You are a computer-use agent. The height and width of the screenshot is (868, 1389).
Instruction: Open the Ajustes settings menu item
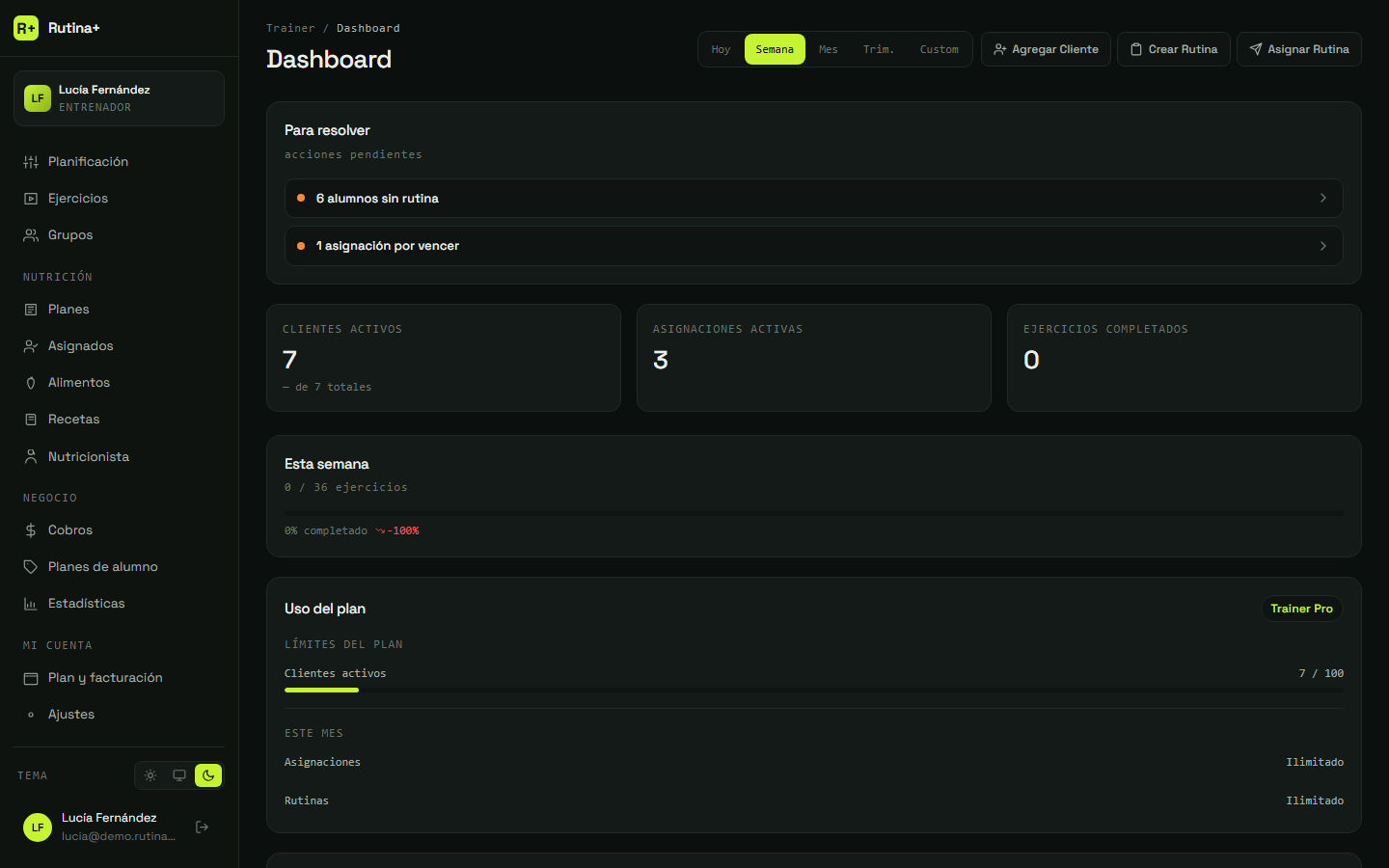point(119,715)
